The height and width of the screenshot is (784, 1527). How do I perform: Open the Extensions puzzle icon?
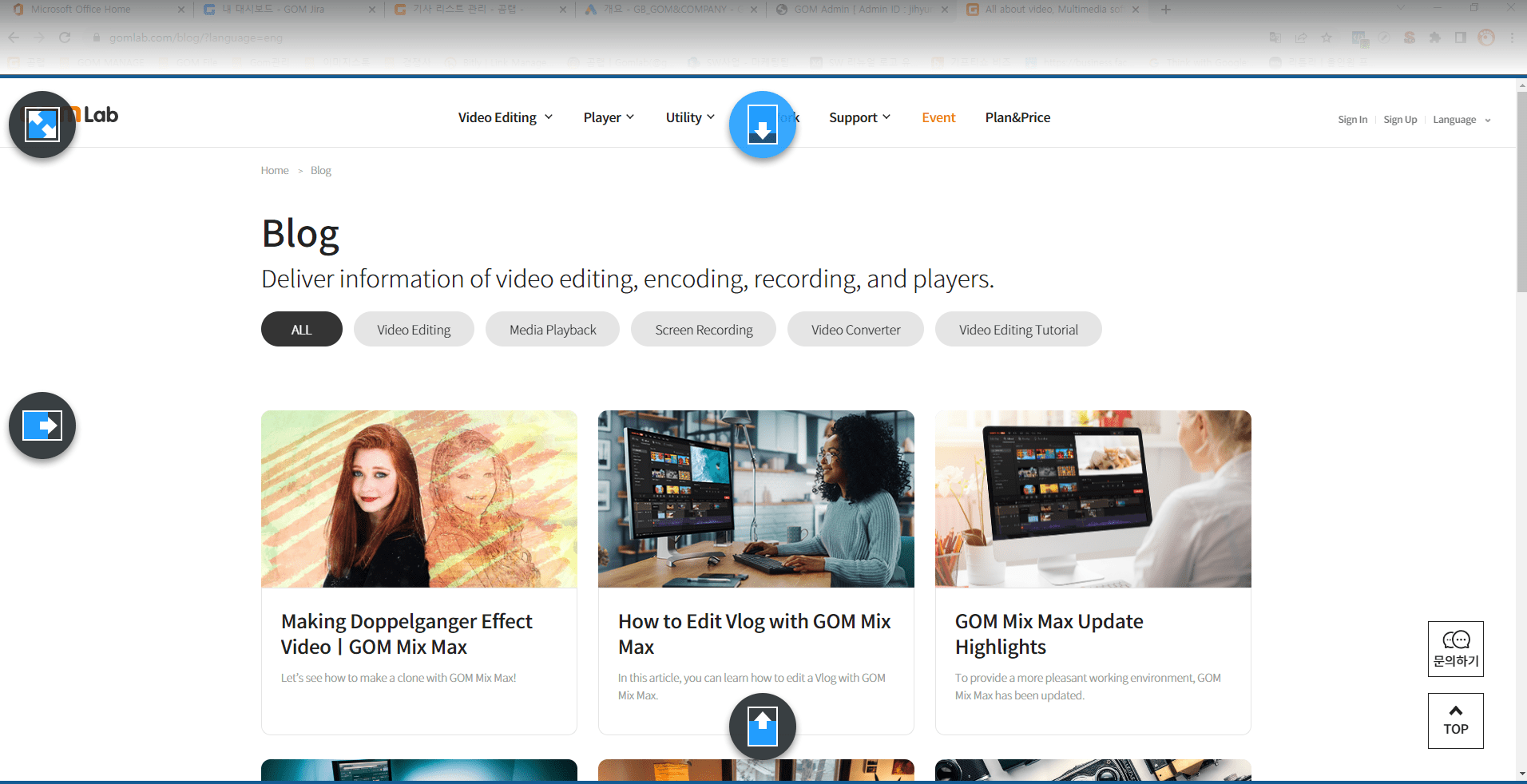pyautogui.click(x=1435, y=38)
